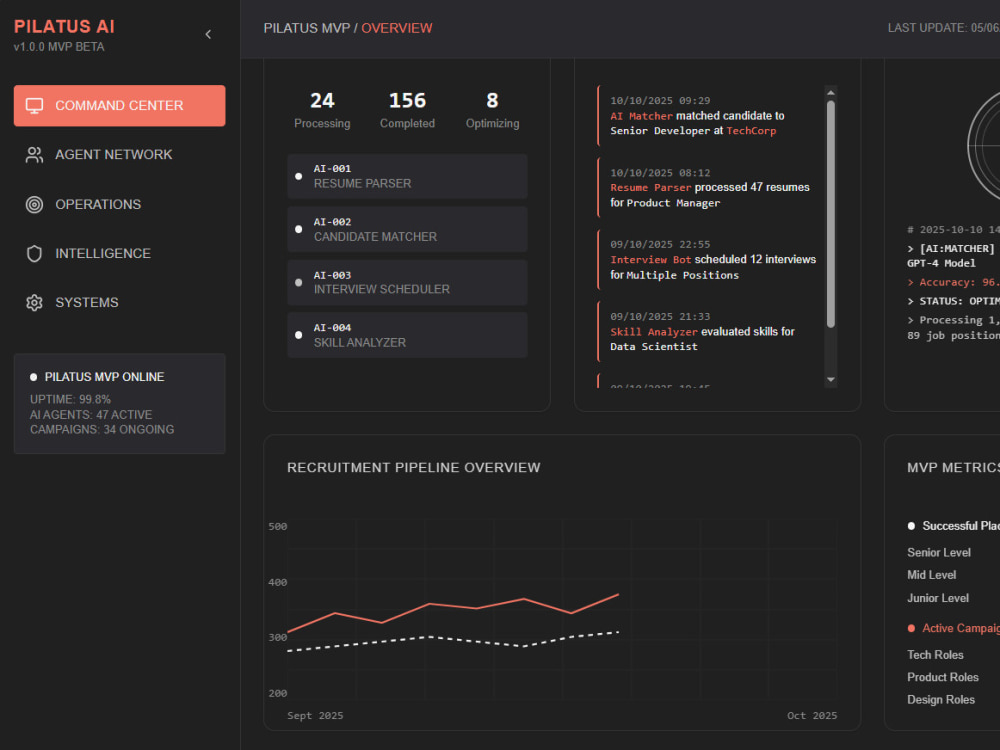
Task: Click RECRUITMENT PIPELINE OVERVIEW heading
Action: (x=413, y=468)
